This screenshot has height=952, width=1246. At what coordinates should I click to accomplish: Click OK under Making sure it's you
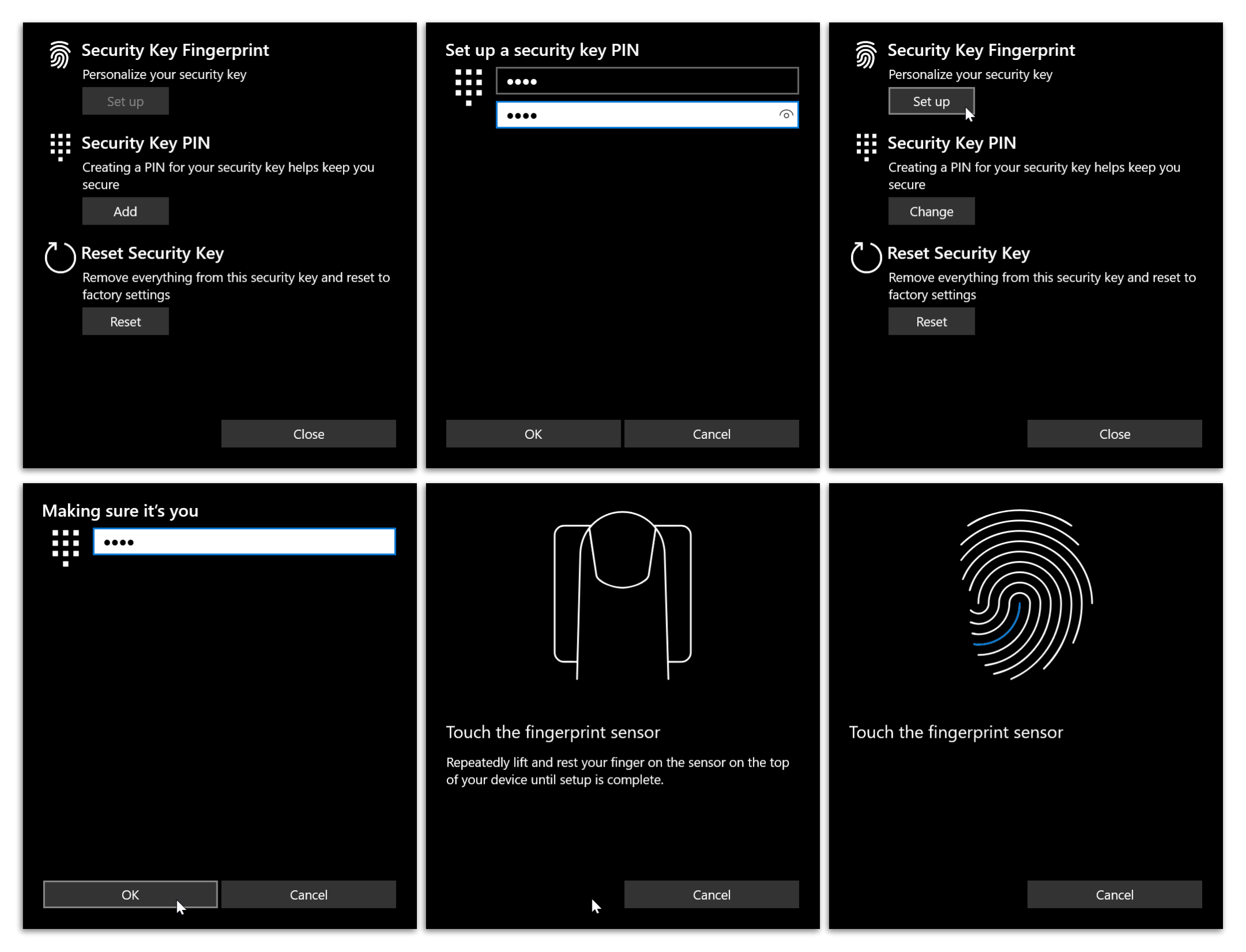[130, 894]
